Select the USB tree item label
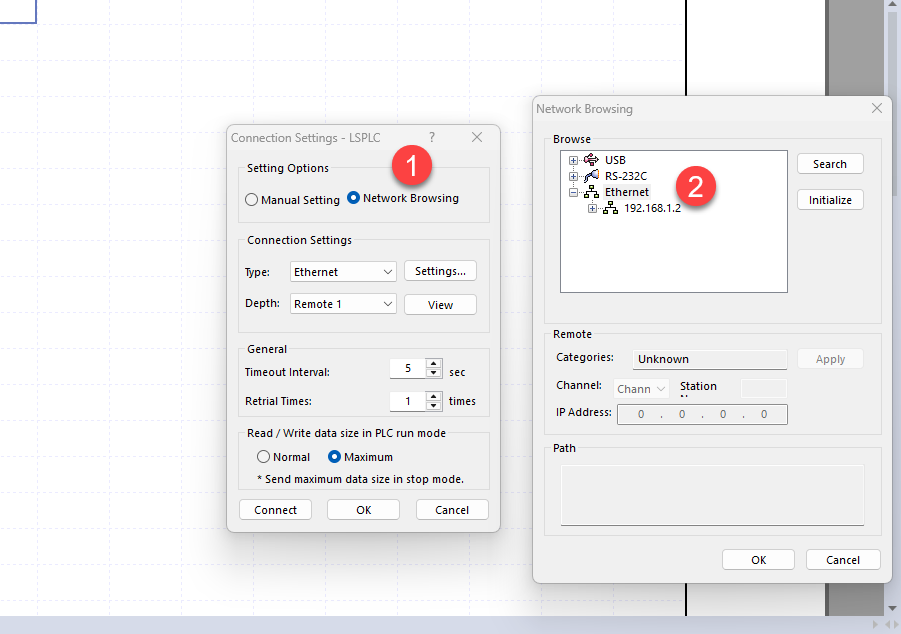The image size is (901, 634). click(615, 160)
